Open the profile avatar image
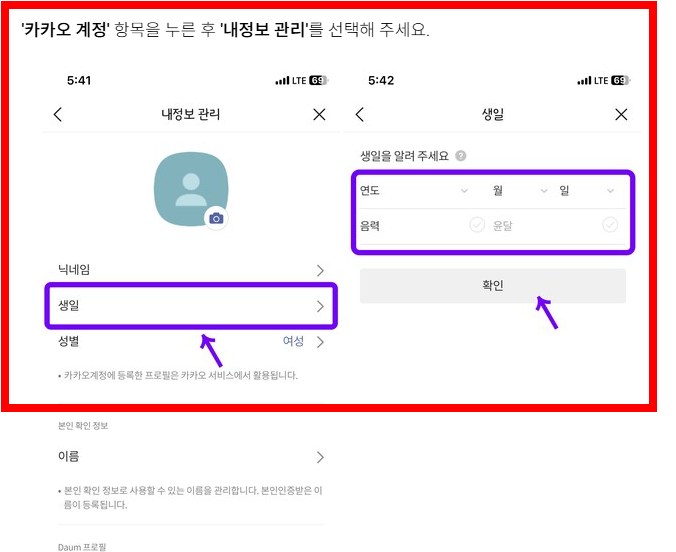This screenshot has height=552, width=676. click(x=191, y=188)
